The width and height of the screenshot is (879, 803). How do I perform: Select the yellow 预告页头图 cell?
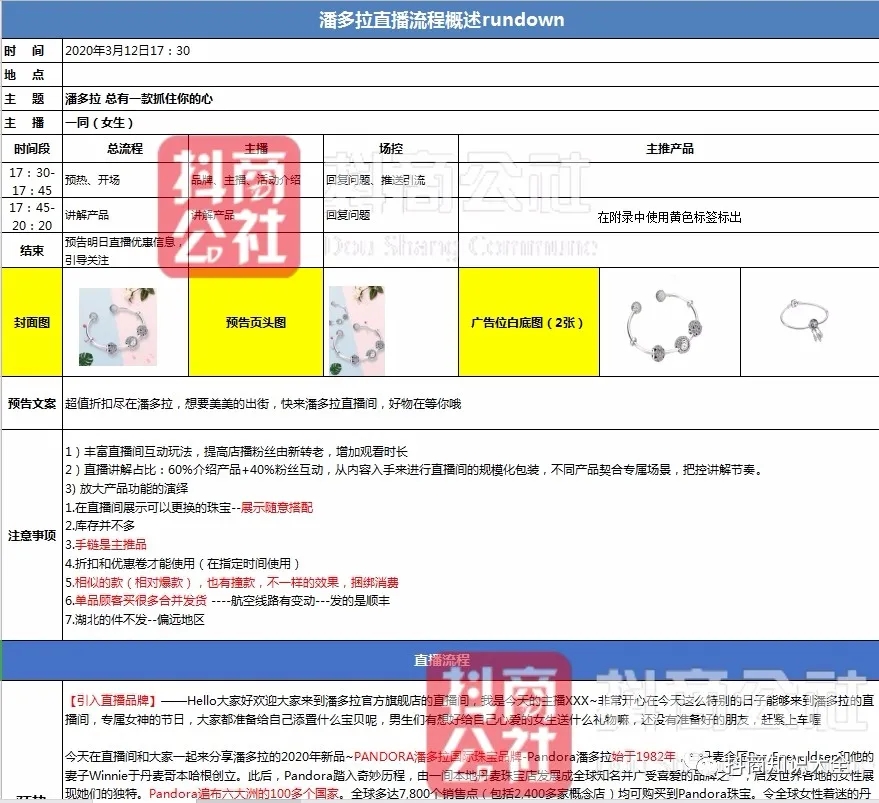pos(256,322)
